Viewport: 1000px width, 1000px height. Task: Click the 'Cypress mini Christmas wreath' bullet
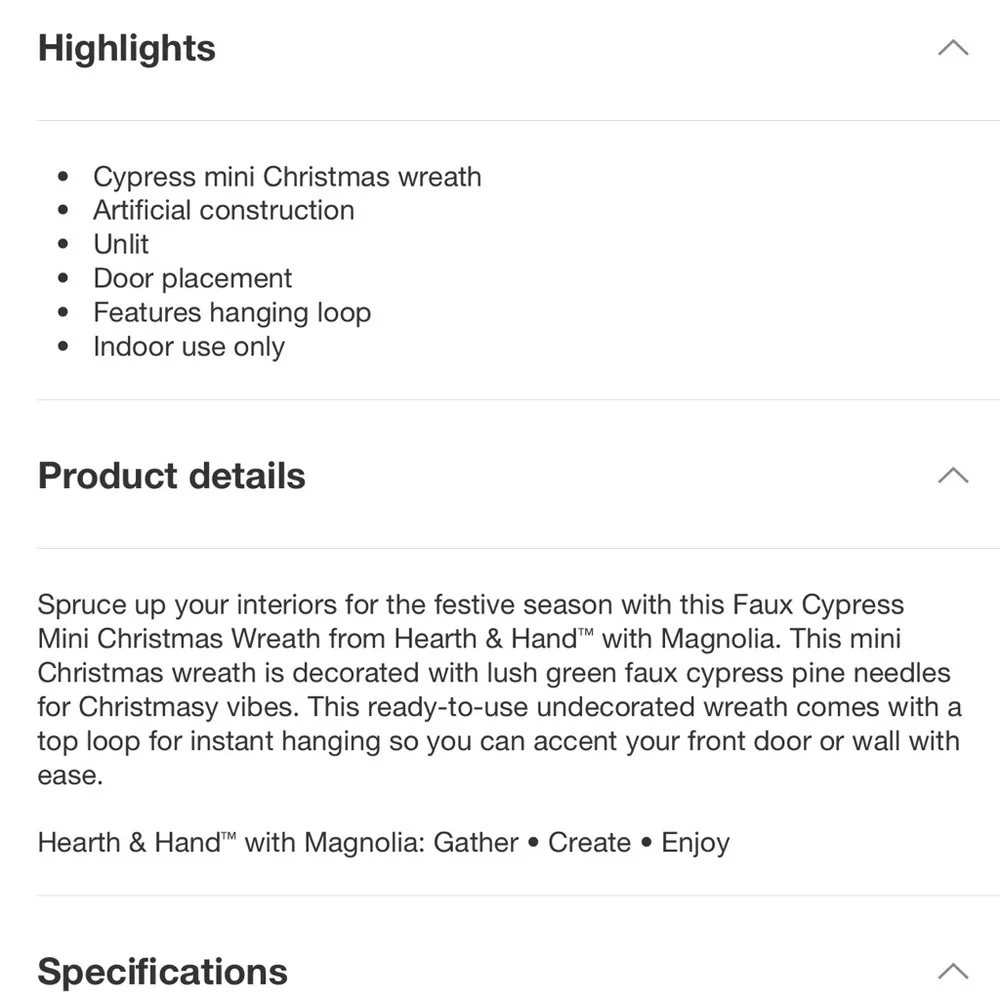coord(287,177)
